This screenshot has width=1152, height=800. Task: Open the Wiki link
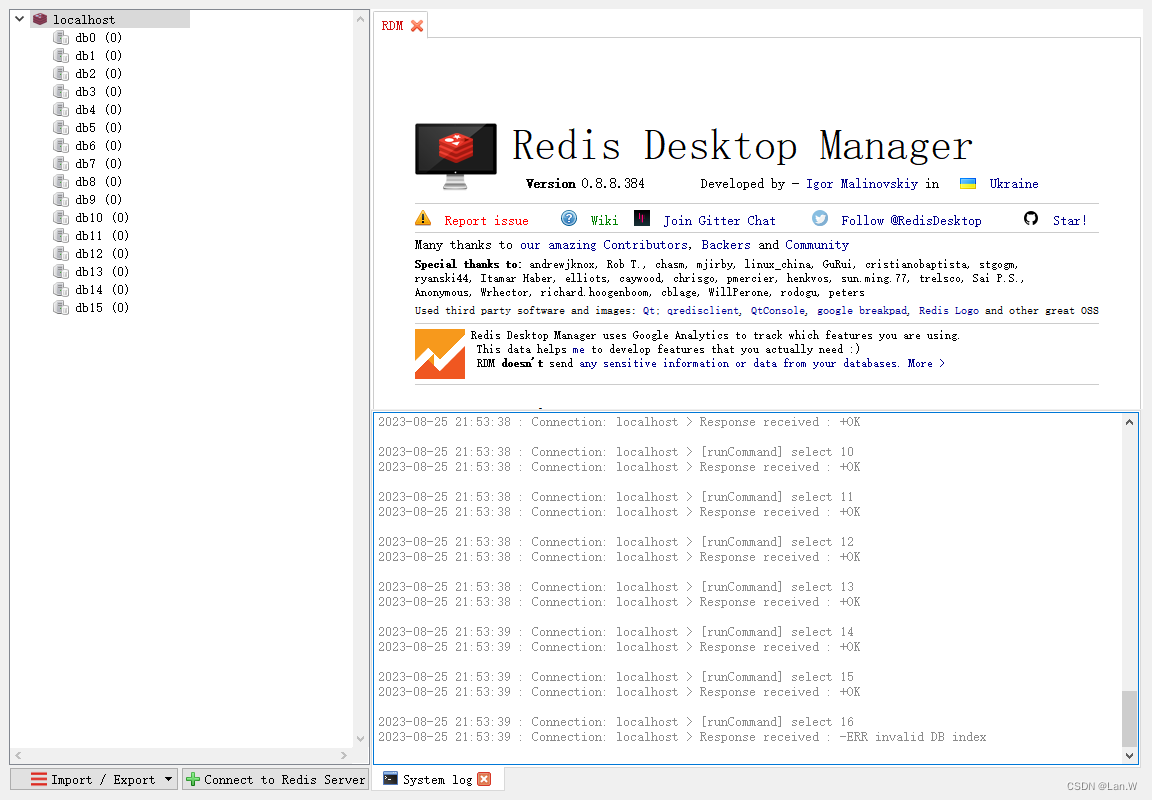click(x=604, y=220)
